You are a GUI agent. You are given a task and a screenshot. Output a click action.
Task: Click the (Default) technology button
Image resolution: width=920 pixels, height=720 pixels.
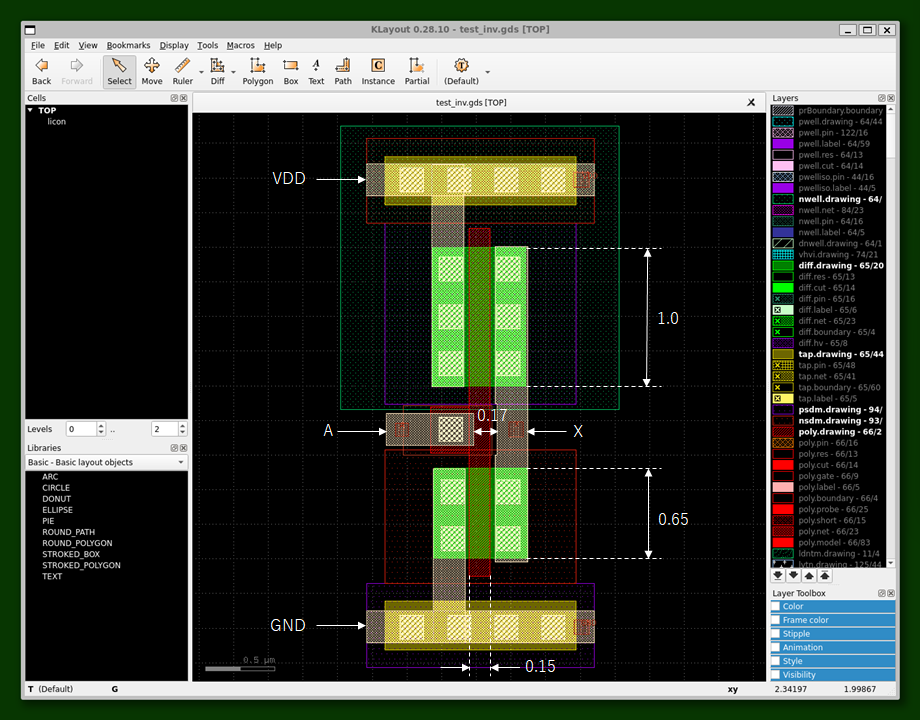461,72
